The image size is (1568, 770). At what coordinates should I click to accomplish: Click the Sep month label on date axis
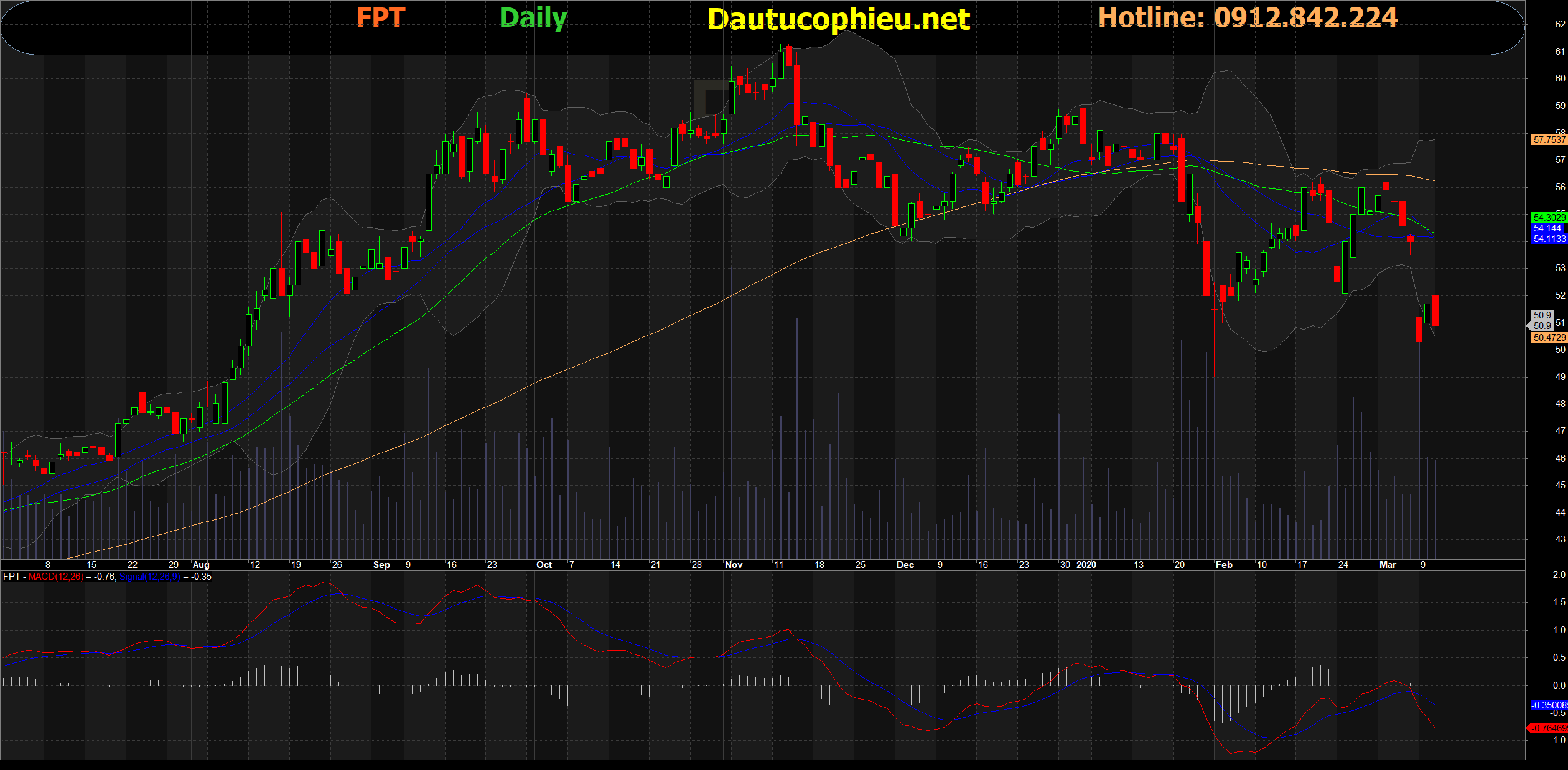pos(381,565)
